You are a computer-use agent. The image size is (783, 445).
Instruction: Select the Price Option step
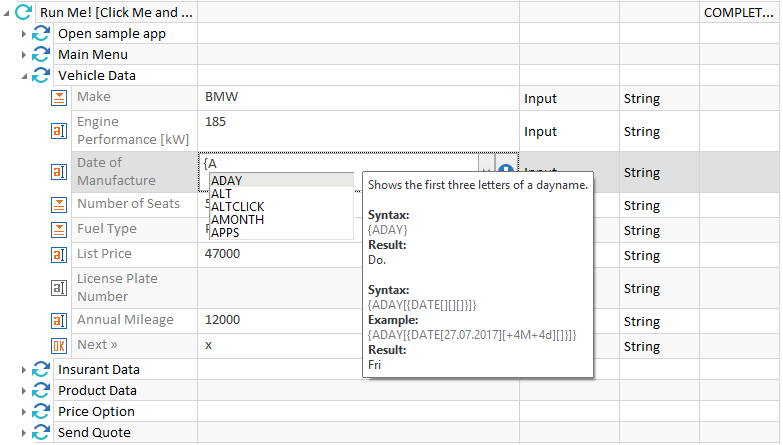96,412
